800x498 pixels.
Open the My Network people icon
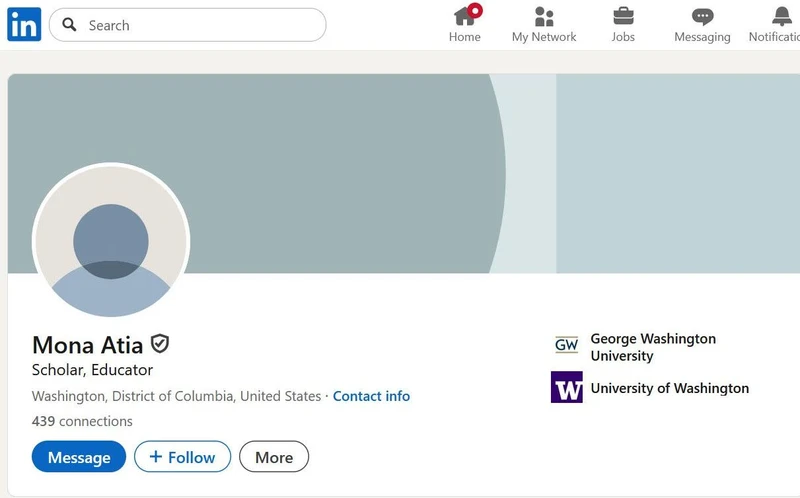[x=544, y=16]
